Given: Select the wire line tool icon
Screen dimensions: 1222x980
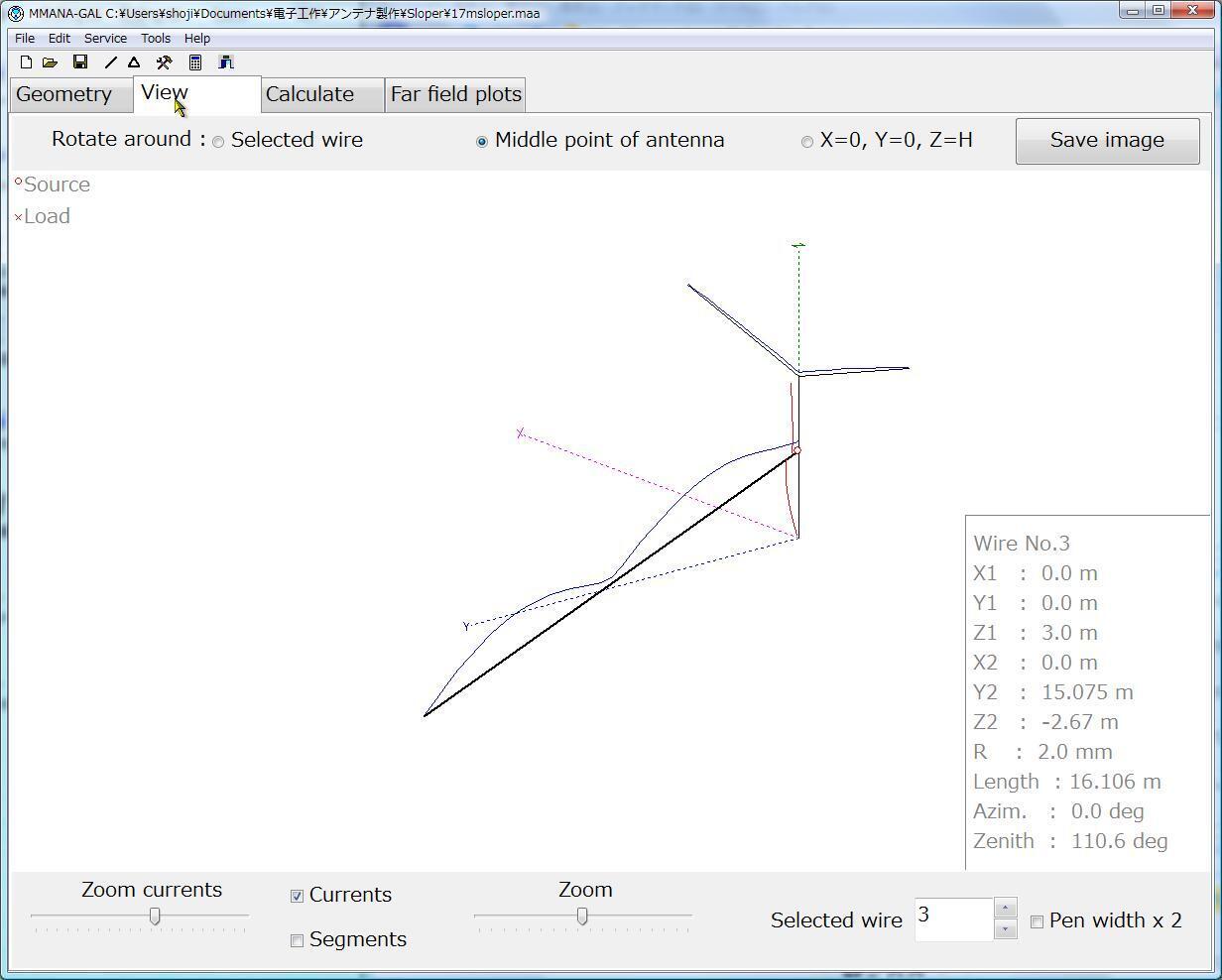Looking at the screenshot, I should point(110,62).
